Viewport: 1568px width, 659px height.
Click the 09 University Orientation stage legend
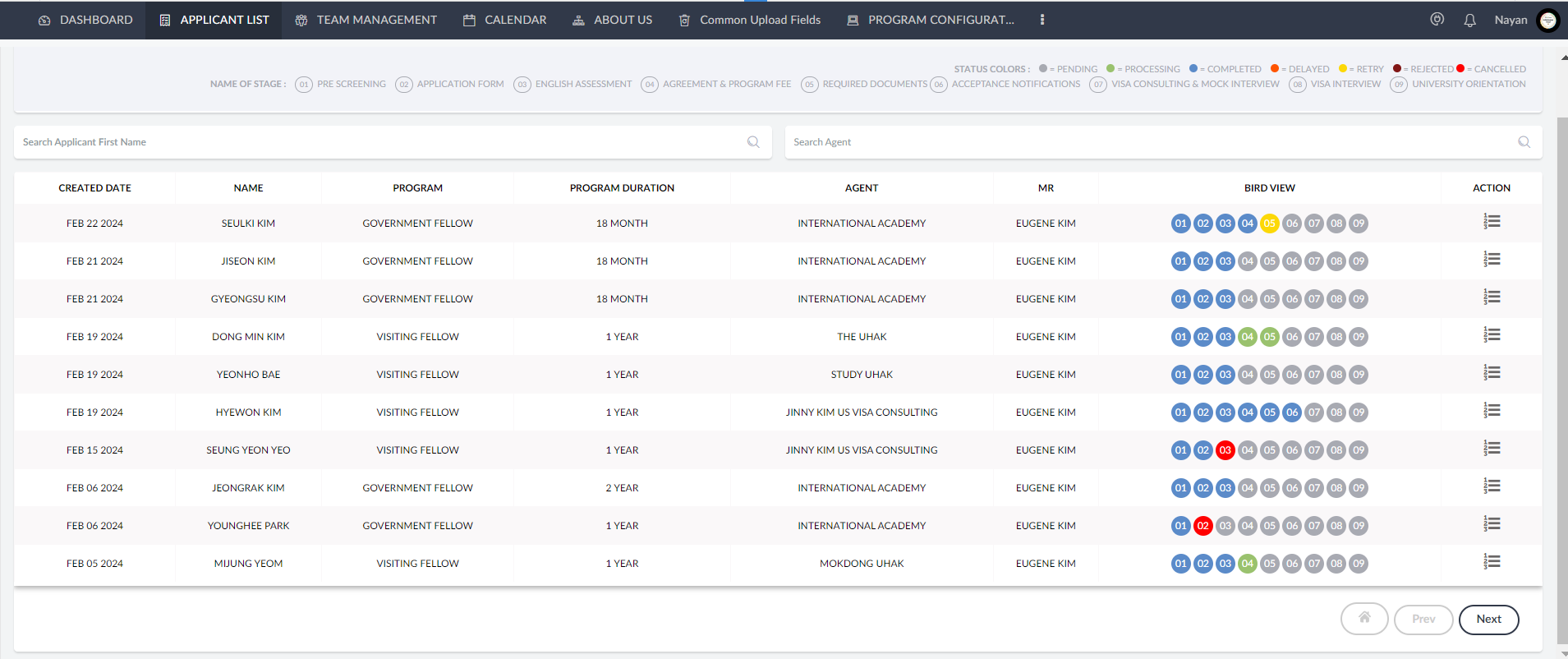click(x=1458, y=84)
